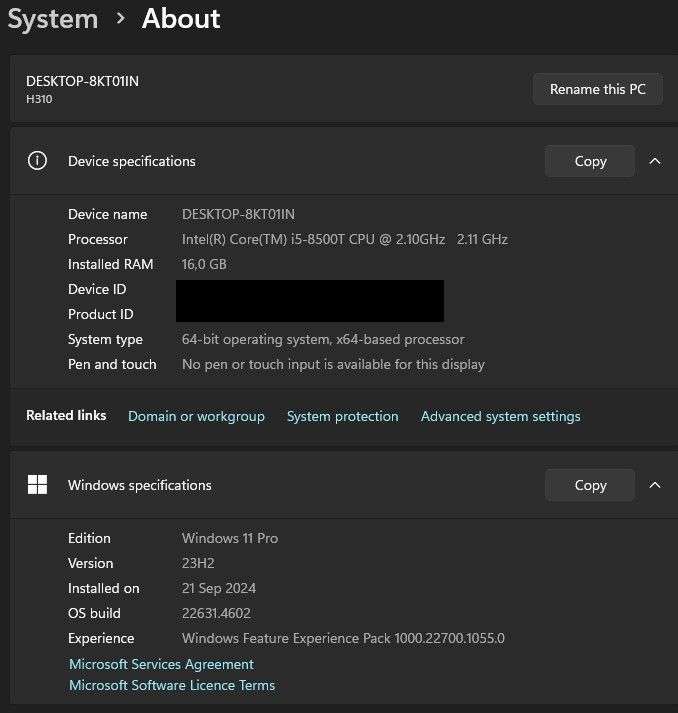Click the Pen and touch label
The height and width of the screenshot is (713, 678).
coord(112,364)
